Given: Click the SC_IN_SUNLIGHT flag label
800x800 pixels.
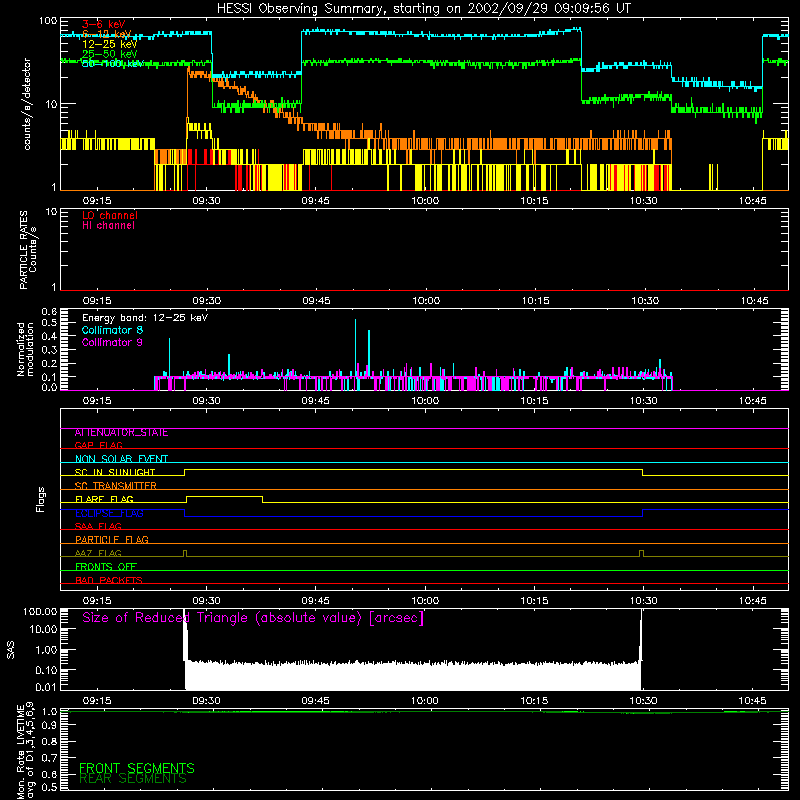Looking at the screenshot, I should coord(115,472).
